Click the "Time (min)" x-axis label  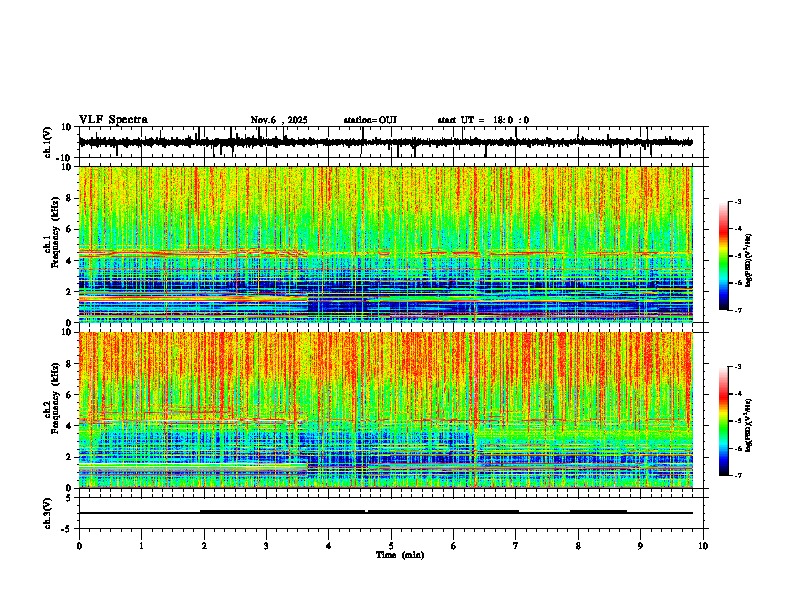coord(400,555)
